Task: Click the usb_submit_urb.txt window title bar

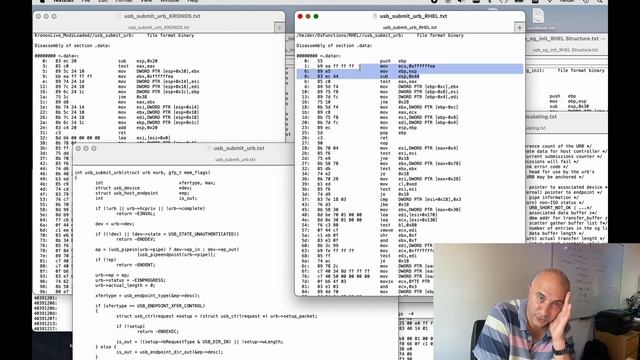Action: (x=239, y=148)
